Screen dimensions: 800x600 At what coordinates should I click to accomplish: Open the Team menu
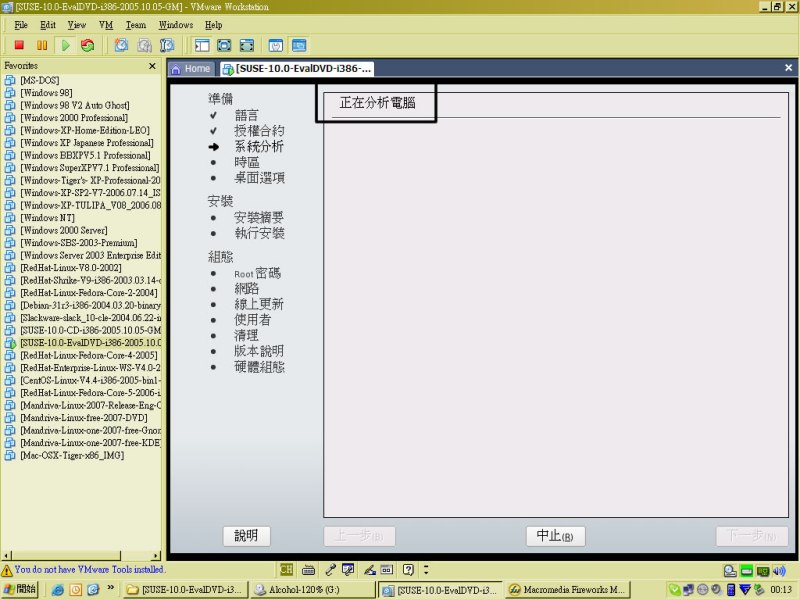(136, 25)
